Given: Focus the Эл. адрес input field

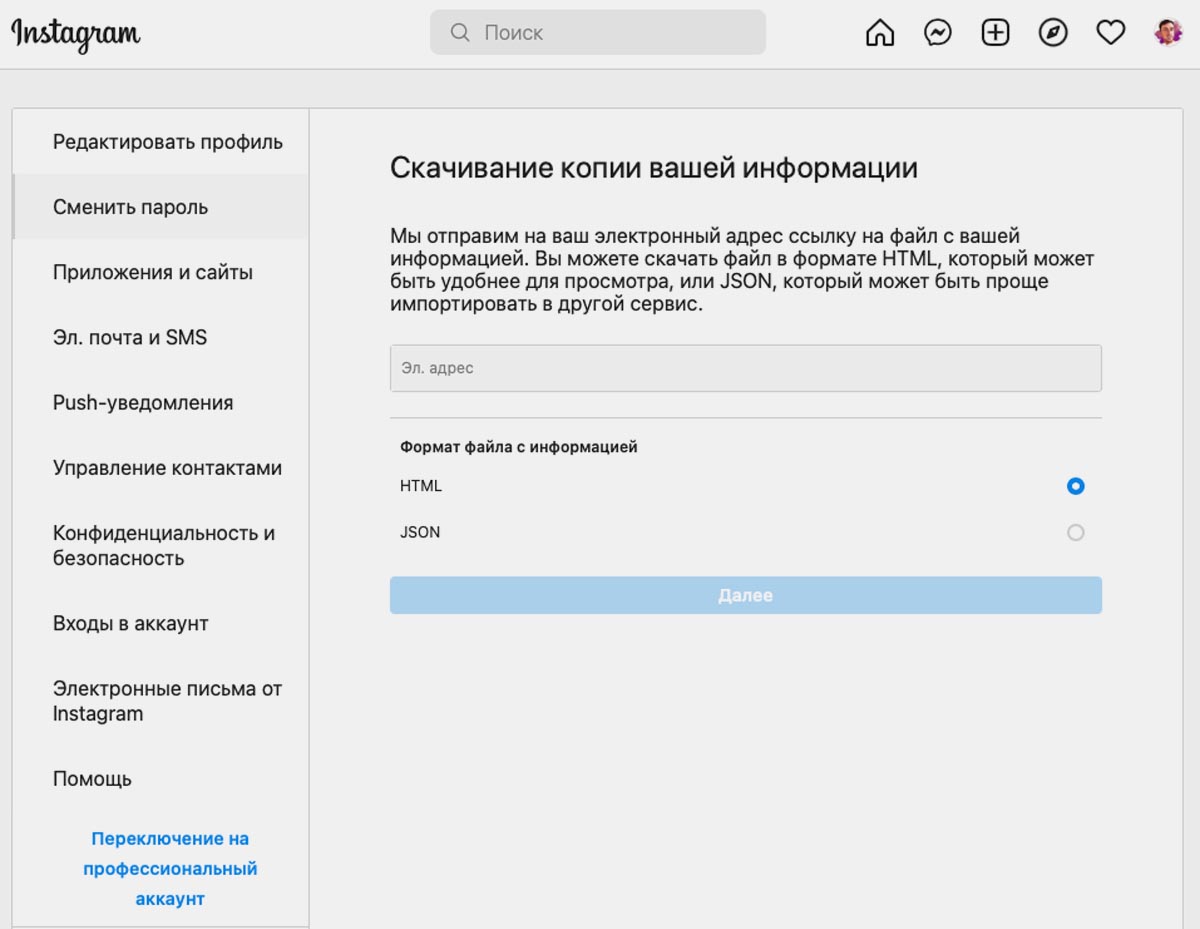Looking at the screenshot, I should [x=746, y=368].
